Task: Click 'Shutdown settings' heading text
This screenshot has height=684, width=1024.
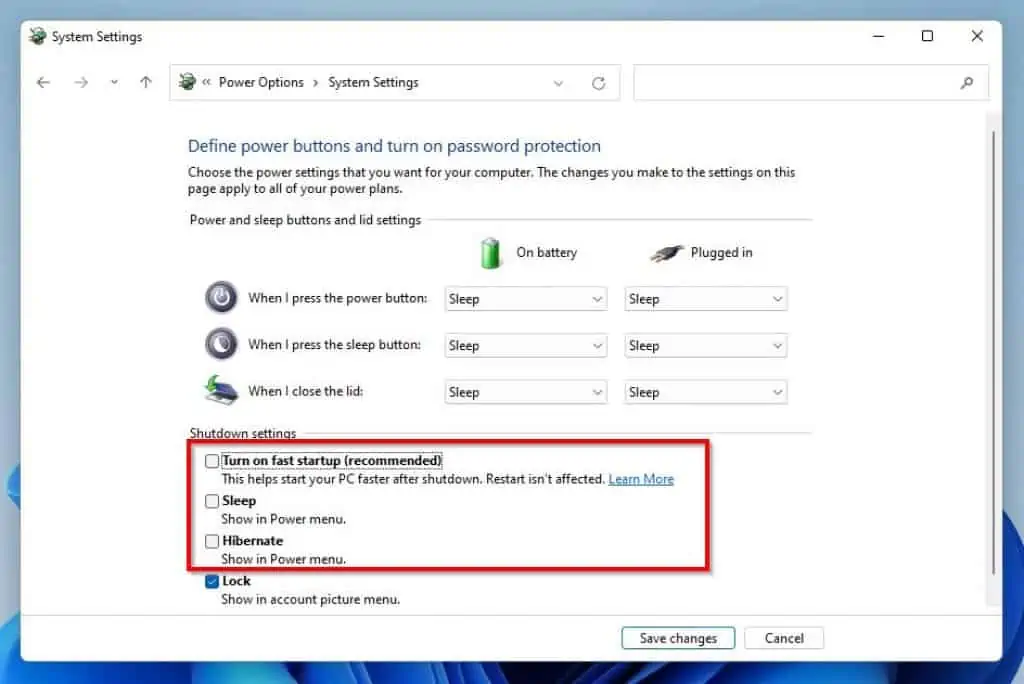Action: (242, 433)
